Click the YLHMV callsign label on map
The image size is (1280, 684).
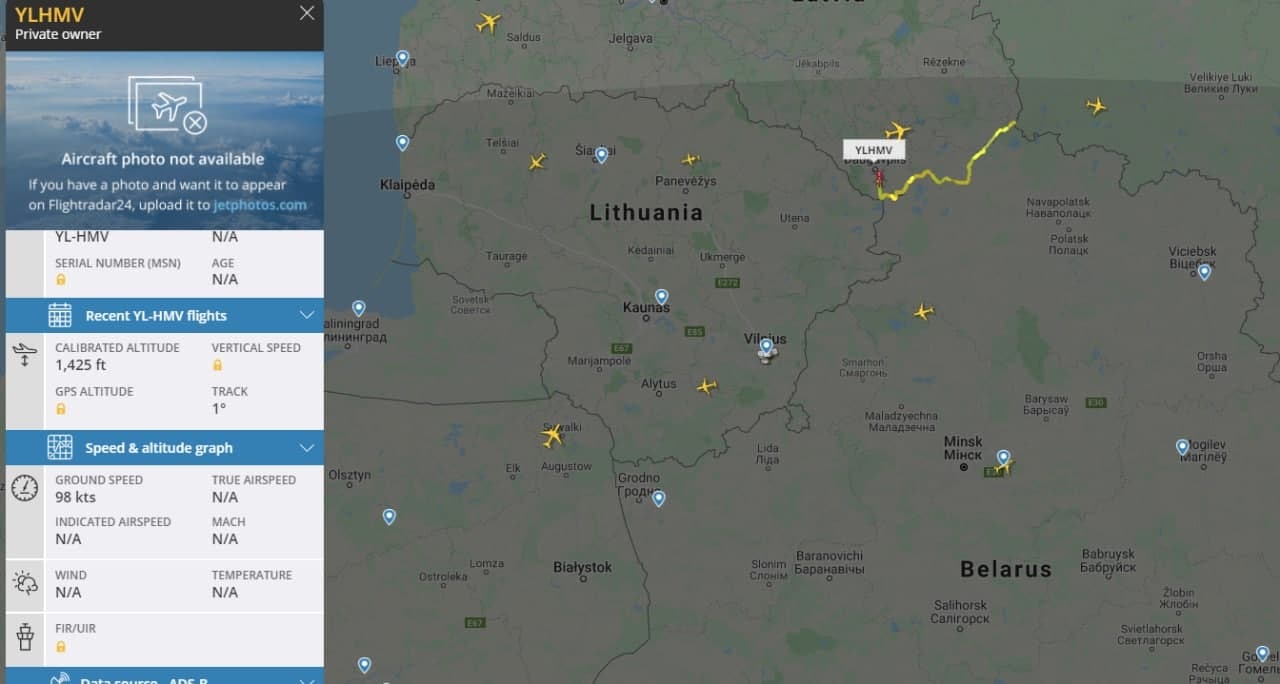[x=873, y=149]
